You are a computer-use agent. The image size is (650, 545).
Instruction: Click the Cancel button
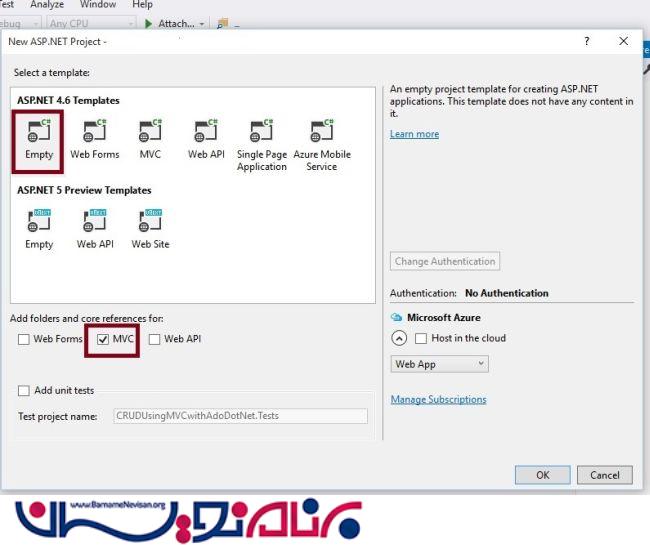(605, 475)
